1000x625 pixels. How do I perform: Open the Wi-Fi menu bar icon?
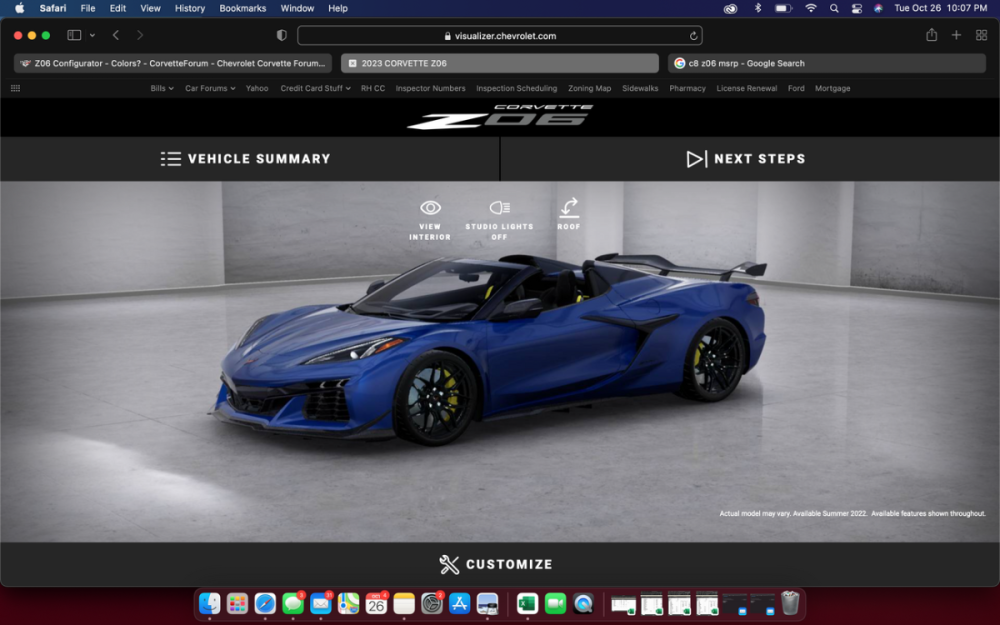tap(811, 8)
